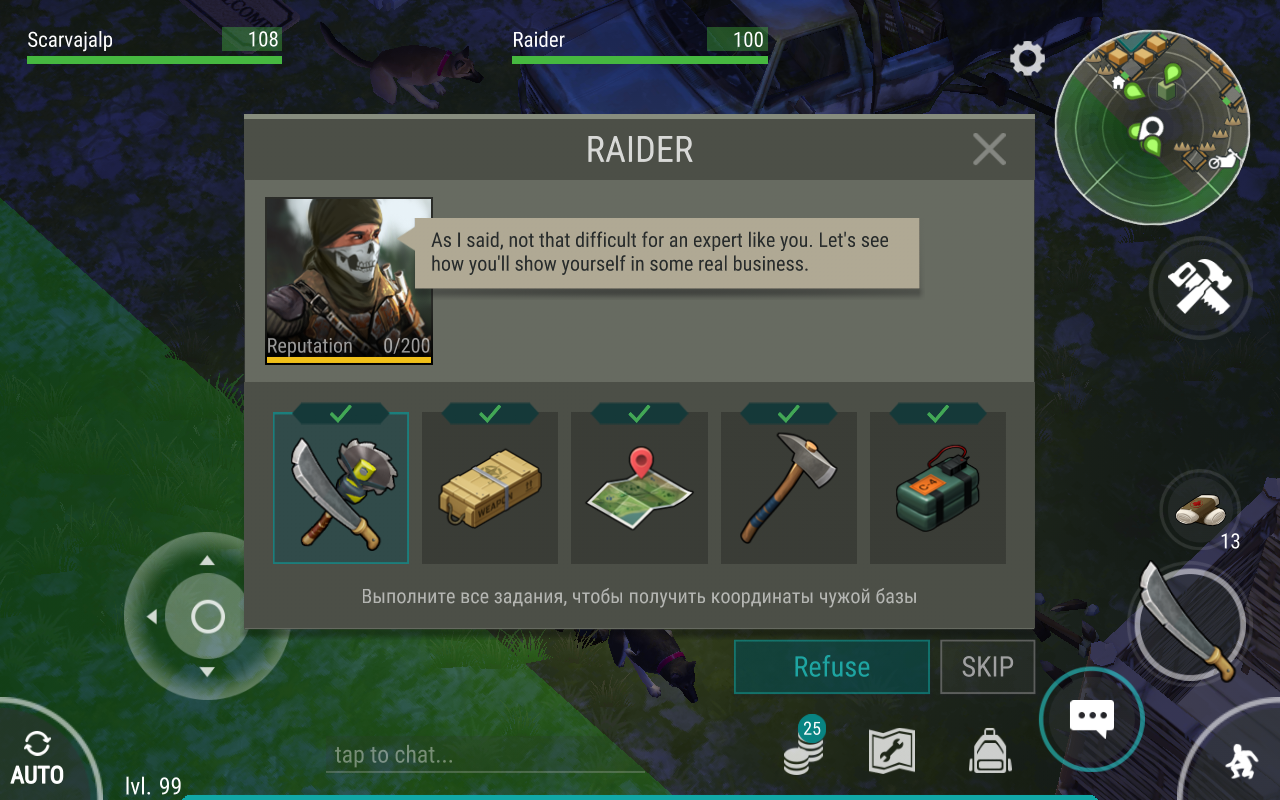Select the machete and saw task slot
Screen dimensions: 1280x800
[341, 488]
